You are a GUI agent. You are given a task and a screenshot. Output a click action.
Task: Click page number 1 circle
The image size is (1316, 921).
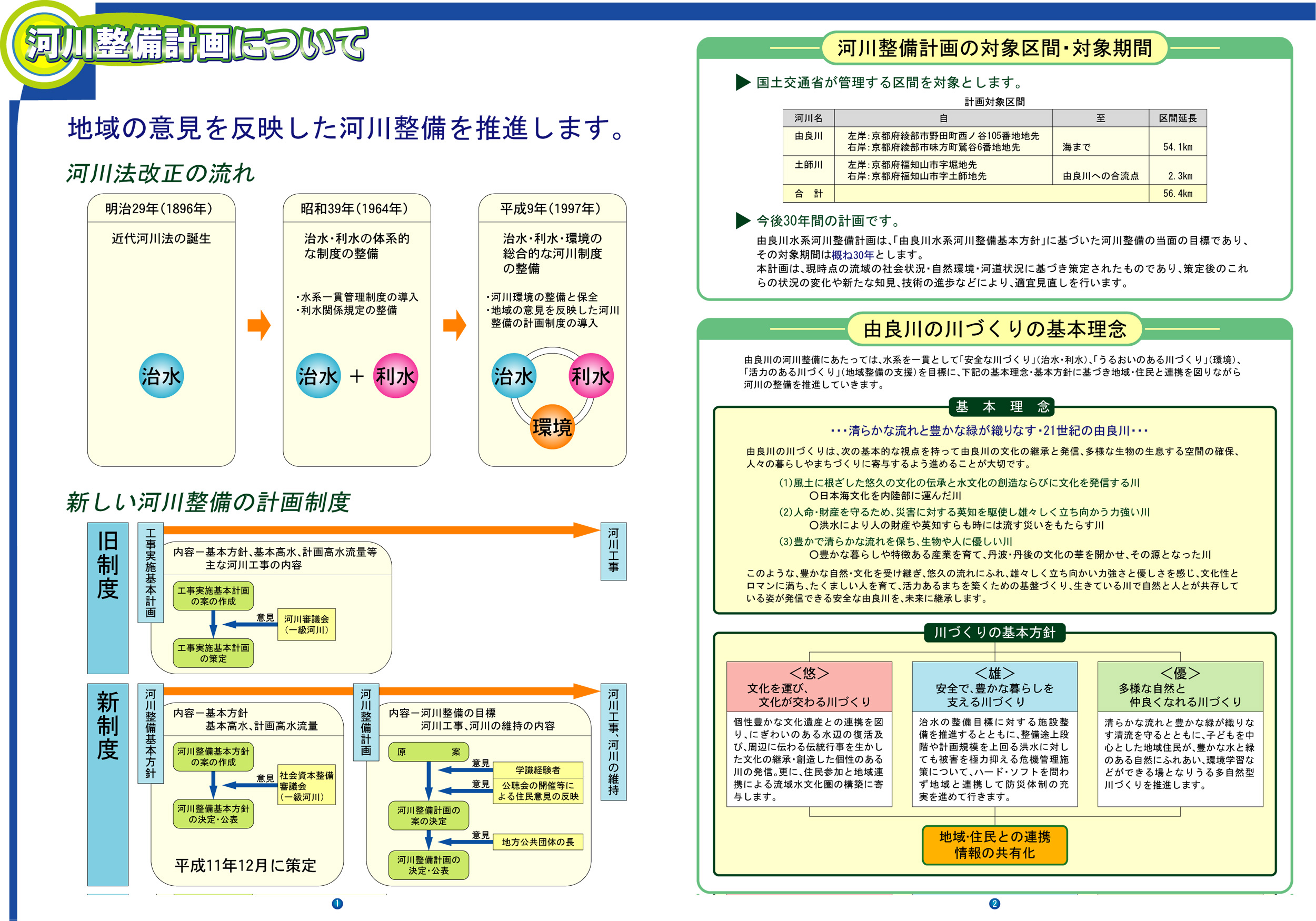337,904
